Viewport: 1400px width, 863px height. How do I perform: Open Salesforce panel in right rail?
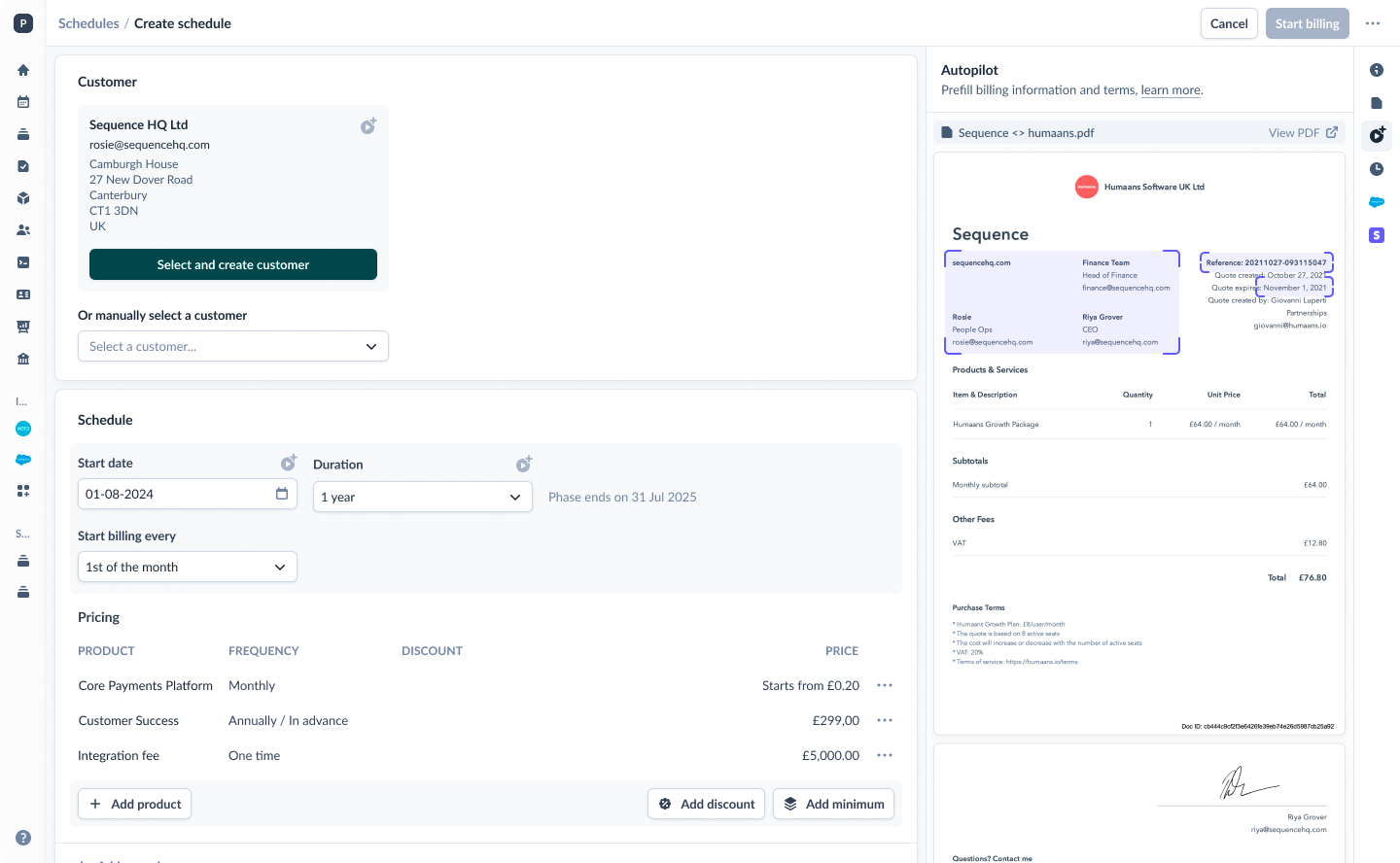pyautogui.click(x=1377, y=202)
